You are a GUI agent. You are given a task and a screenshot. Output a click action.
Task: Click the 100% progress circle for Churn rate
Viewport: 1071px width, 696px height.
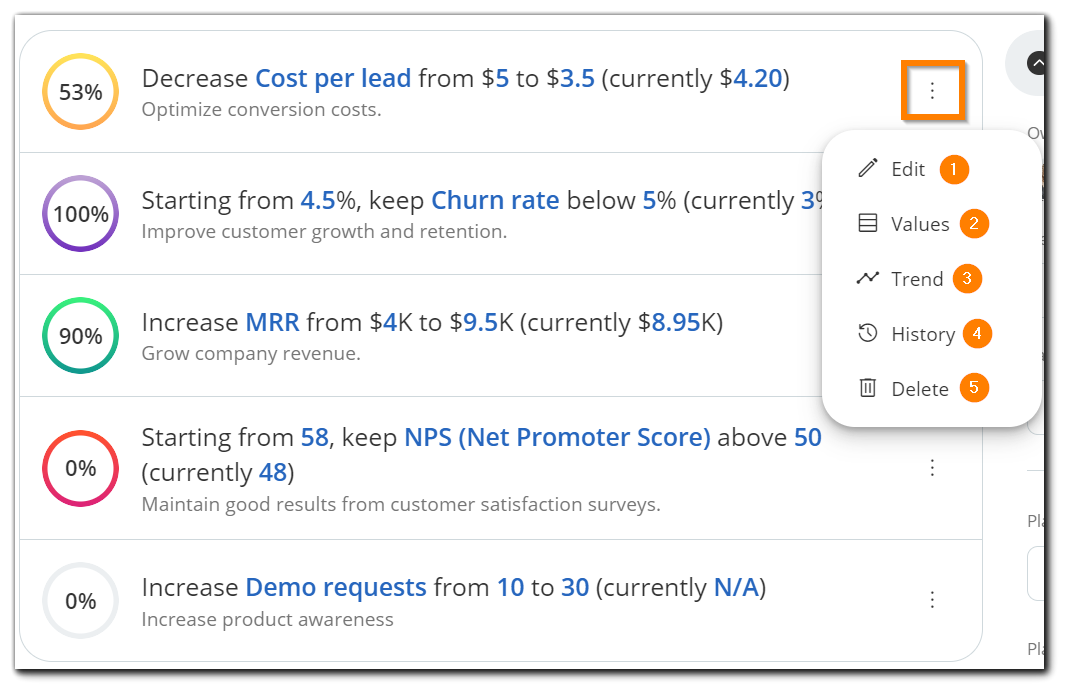(x=81, y=214)
